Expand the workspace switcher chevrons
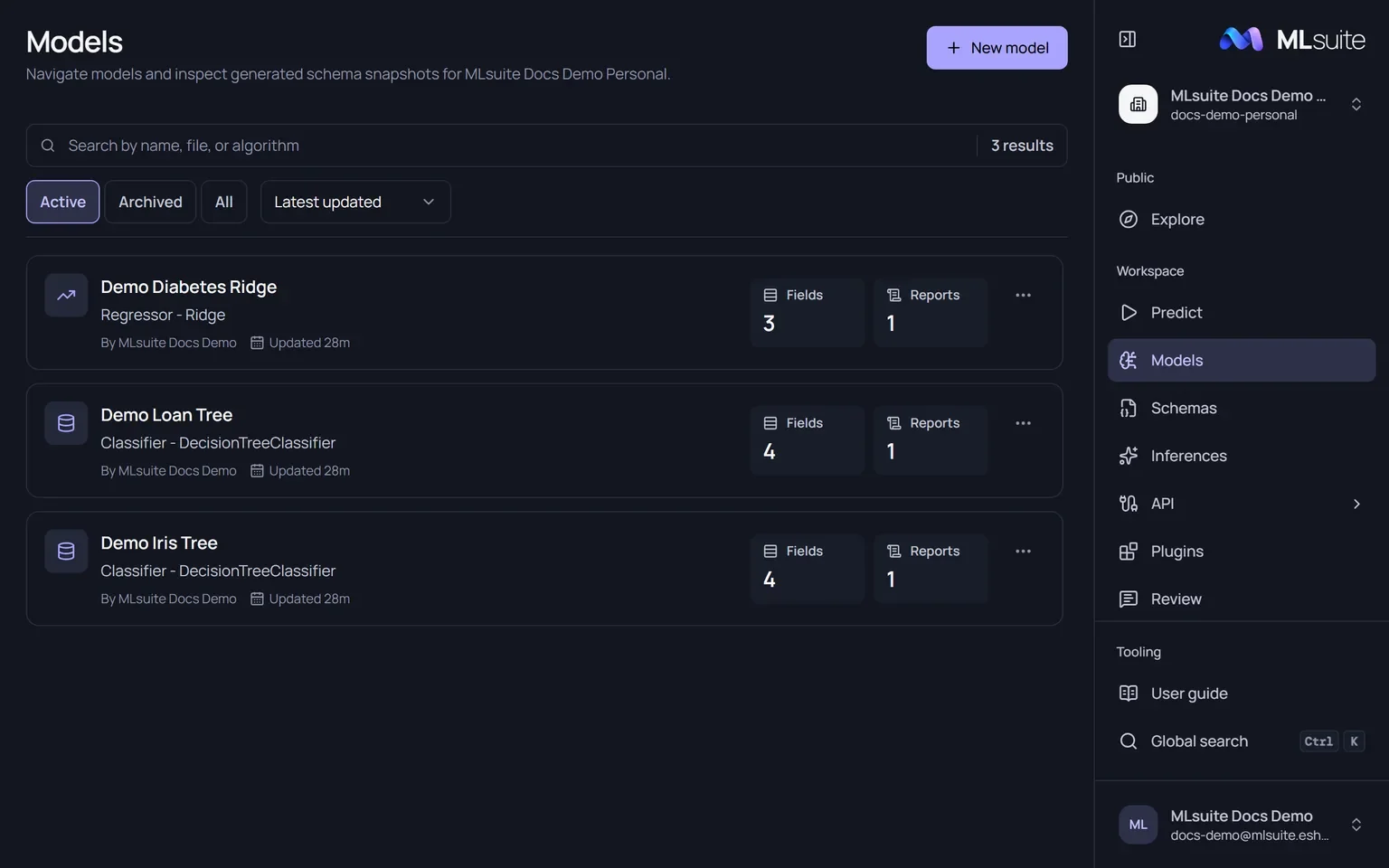 [x=1356, y=104]
